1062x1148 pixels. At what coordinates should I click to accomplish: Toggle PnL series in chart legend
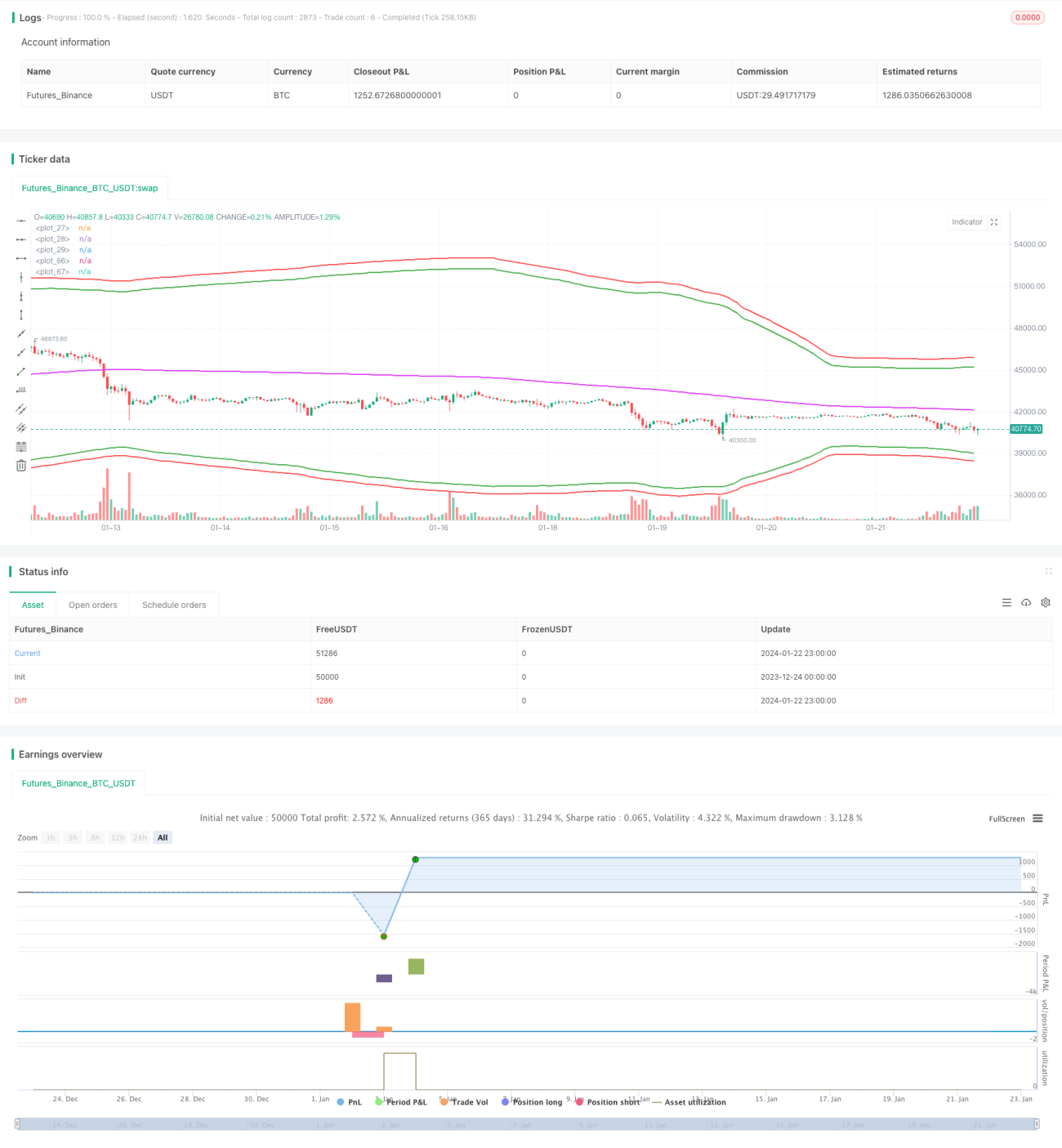point(350,1102)
